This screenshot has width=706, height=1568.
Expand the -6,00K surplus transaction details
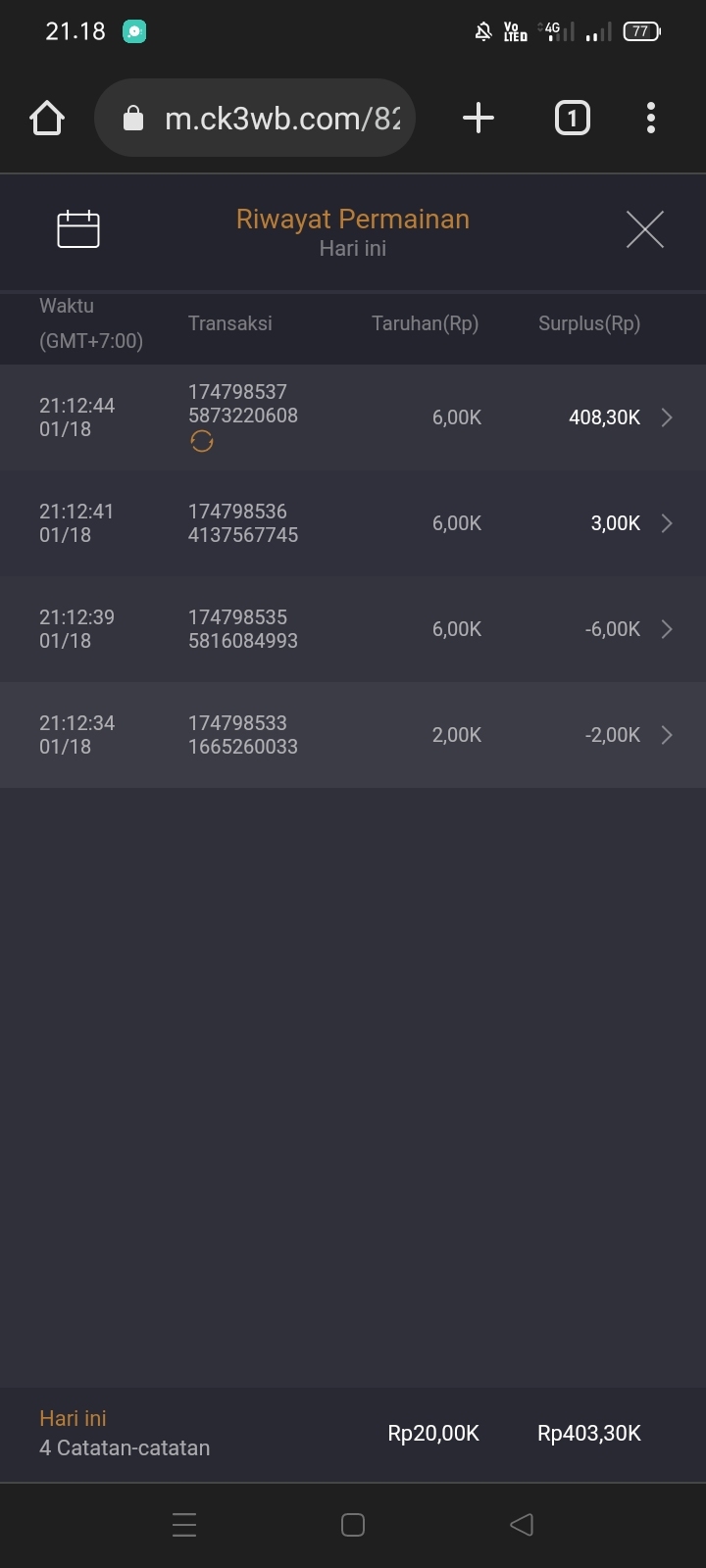coord(667,629)
